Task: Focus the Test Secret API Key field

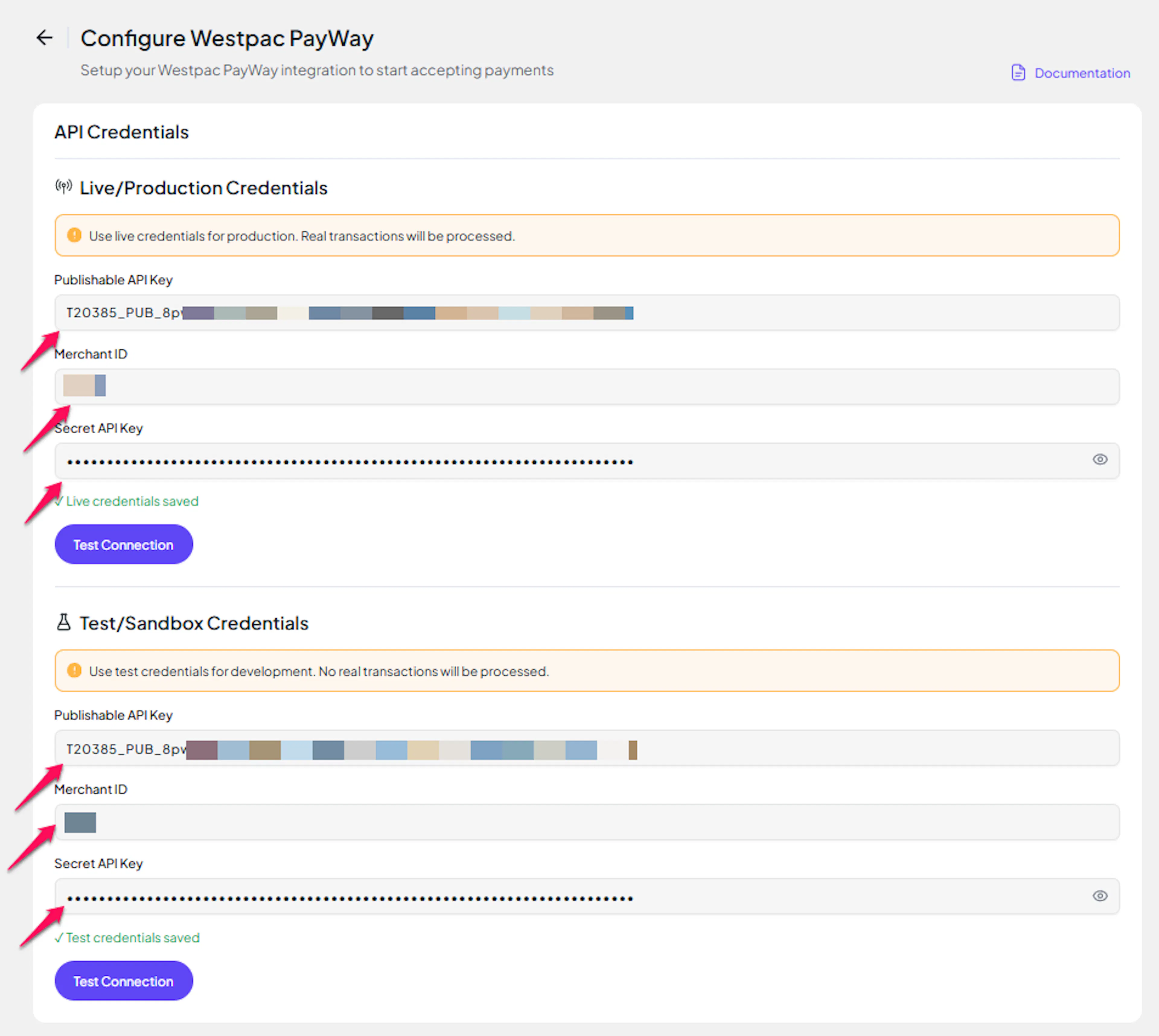Action: [587, 896]
